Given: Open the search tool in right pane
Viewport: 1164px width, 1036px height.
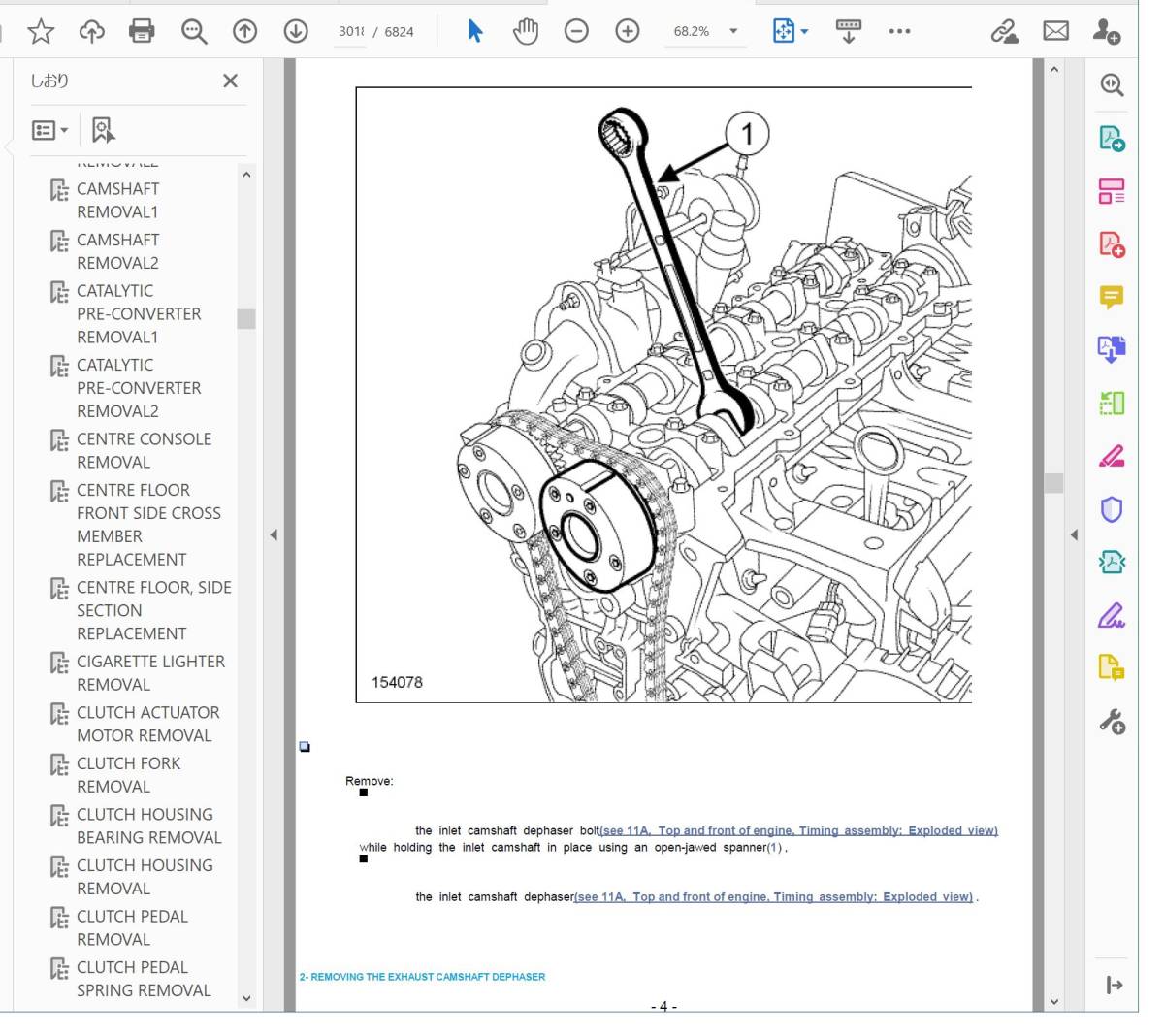Looking at the screenshot, I should [1112, 84].
